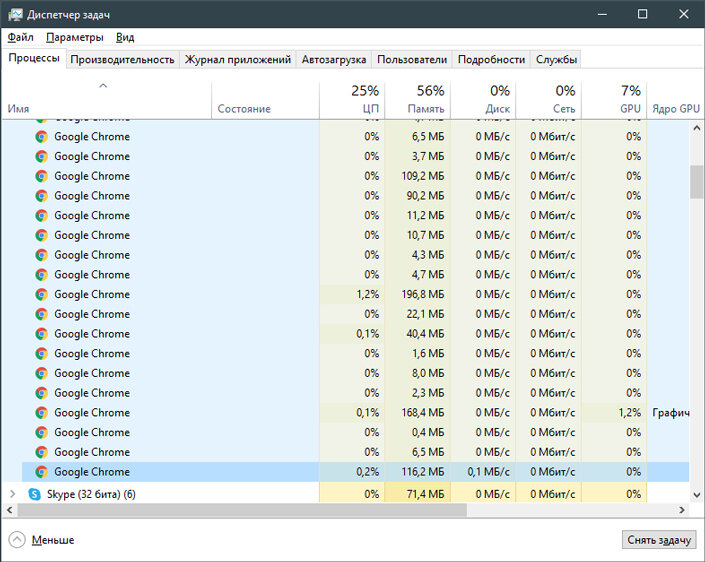The width and height of the screenshot is (705, 562).
Task: Sort by the ЦП column header
Action: tap(352, 100)
